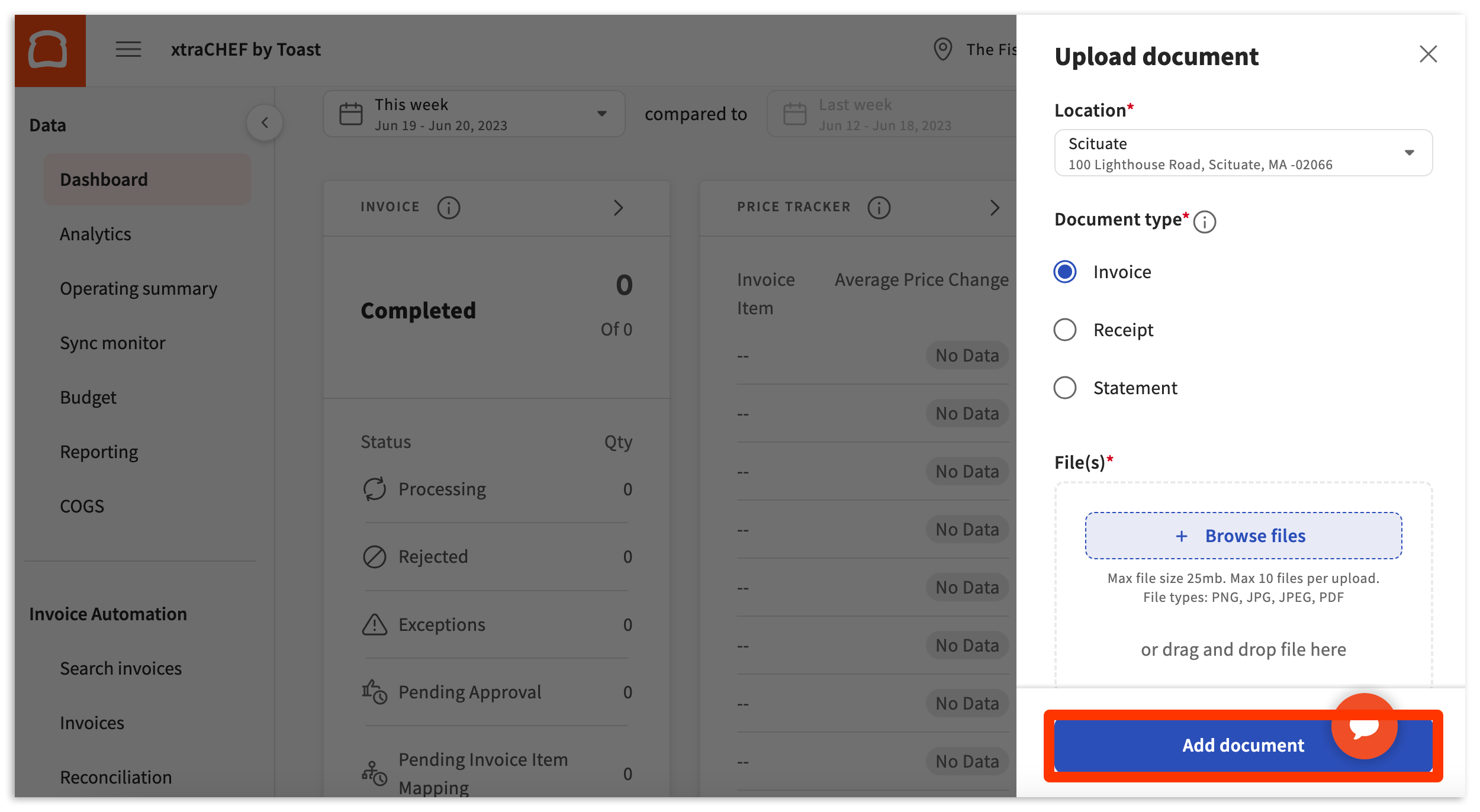Click the Price Tracker info icon
The image size is (1480, 812).
tap(879, 208)
